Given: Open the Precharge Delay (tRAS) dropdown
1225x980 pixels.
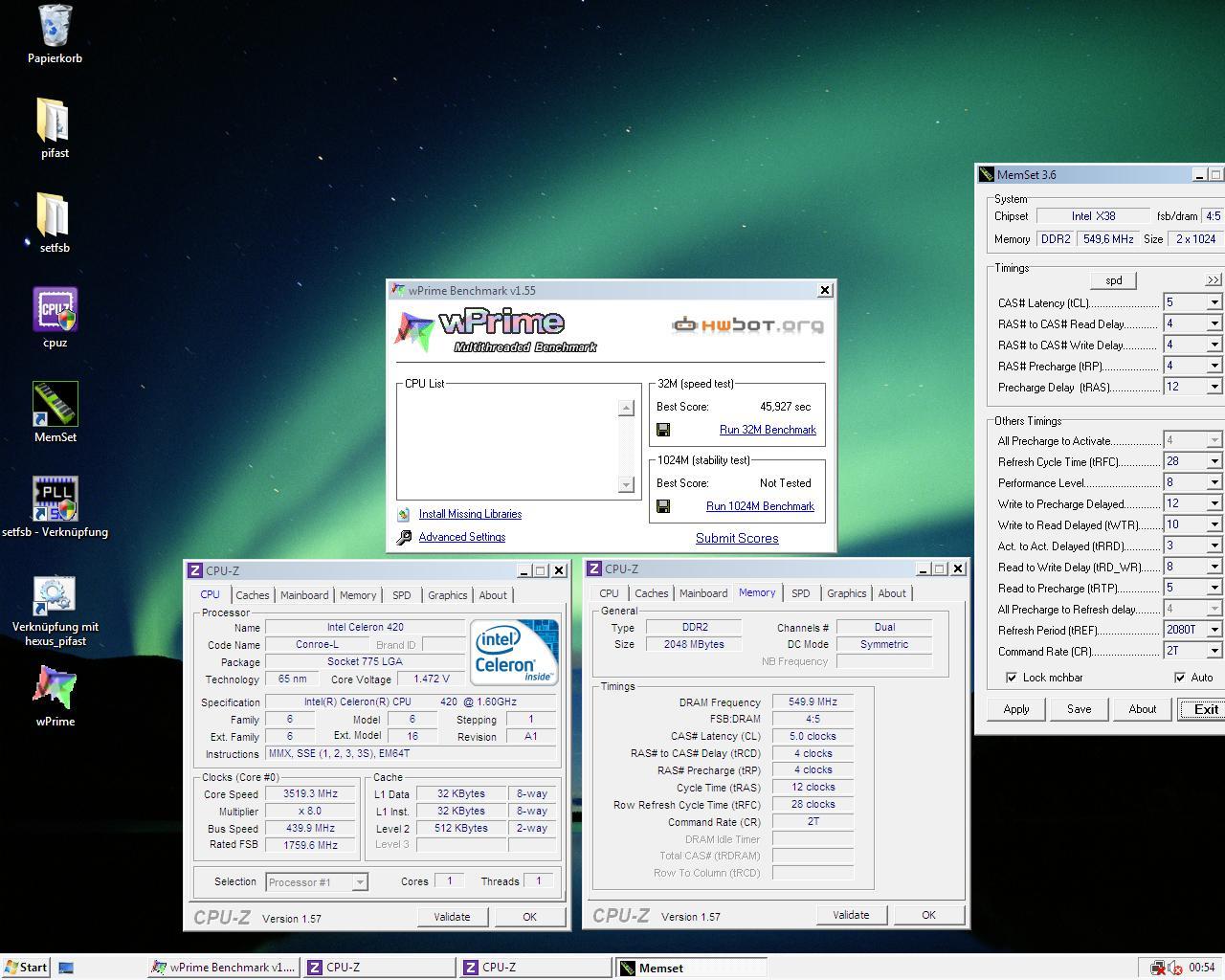Looking at the screenshot, I should [x=1214, y=387].
